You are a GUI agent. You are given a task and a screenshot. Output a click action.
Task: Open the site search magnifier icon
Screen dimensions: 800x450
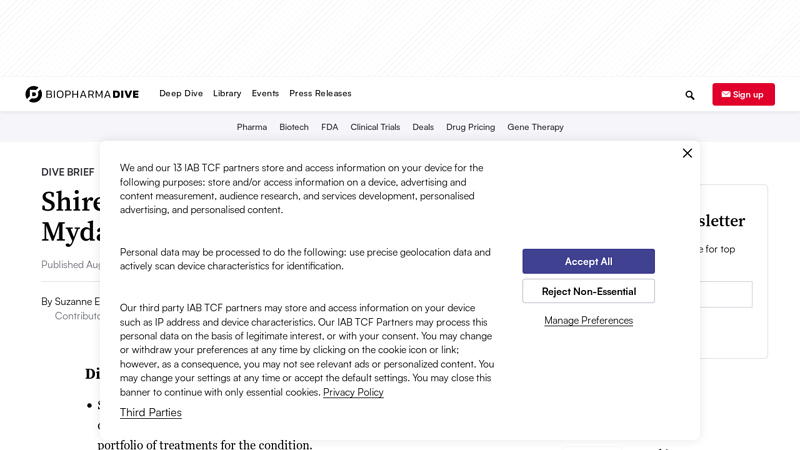690,95
